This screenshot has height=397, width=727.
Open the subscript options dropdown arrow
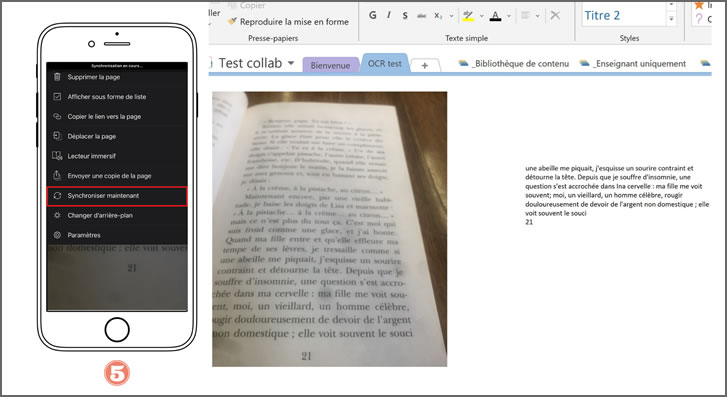point(451,16)
